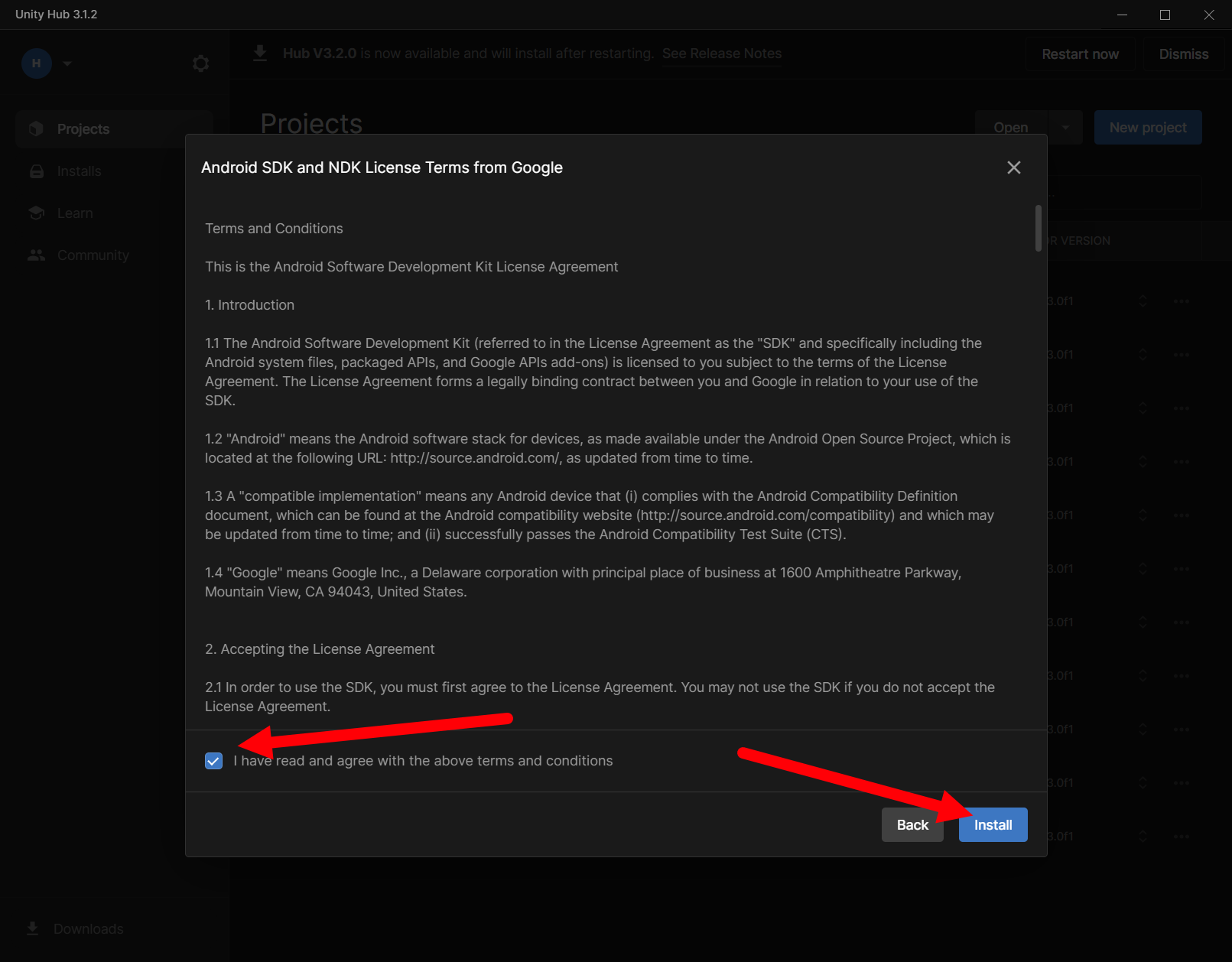The width and height of the screenshot is (1232, 962).
Task: Click the Terms and Conditions heading text
Action: click(x=274, y=229)
